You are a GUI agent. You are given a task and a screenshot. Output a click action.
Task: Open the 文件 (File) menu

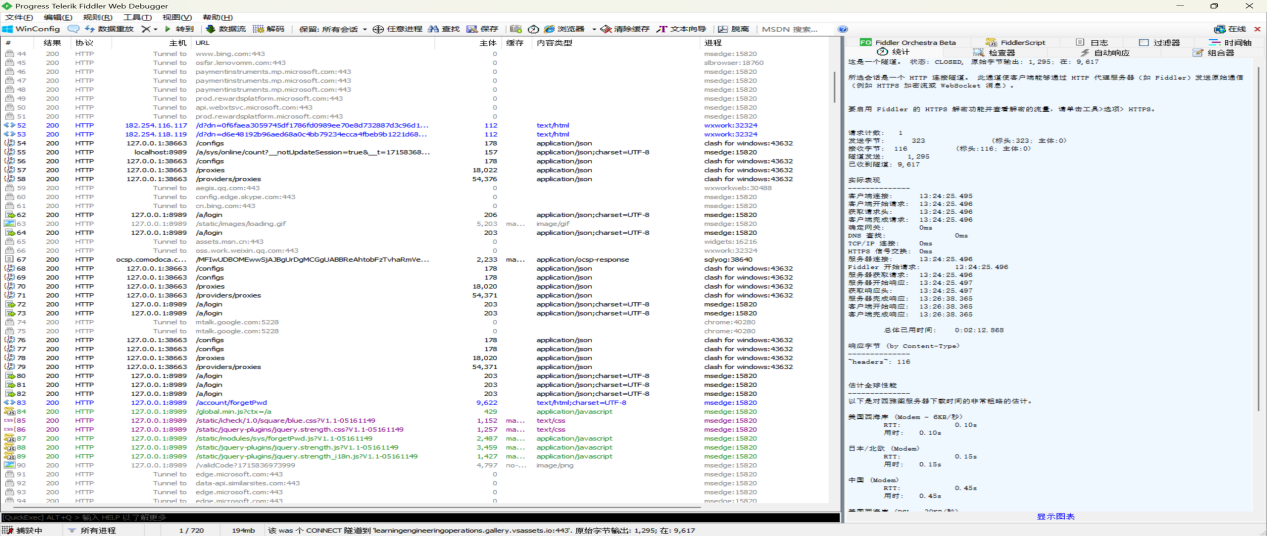pos(20,17)
